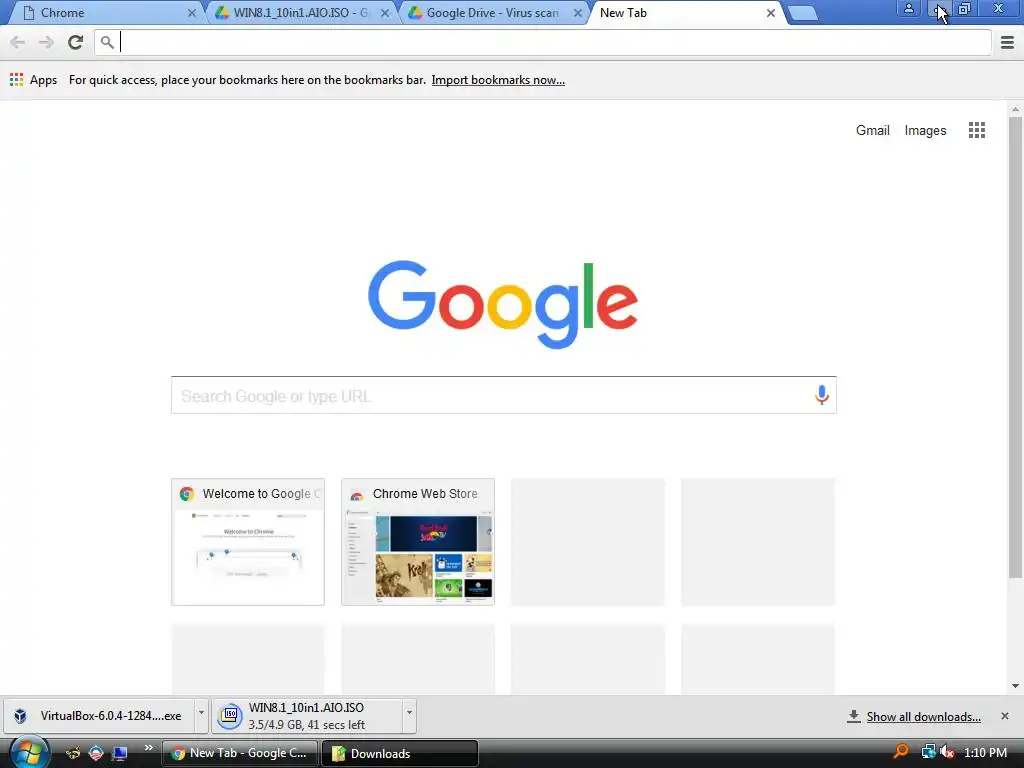Click the forward navigation arrow
This screenshot has height=768, width=1024.
click(46, 42)
